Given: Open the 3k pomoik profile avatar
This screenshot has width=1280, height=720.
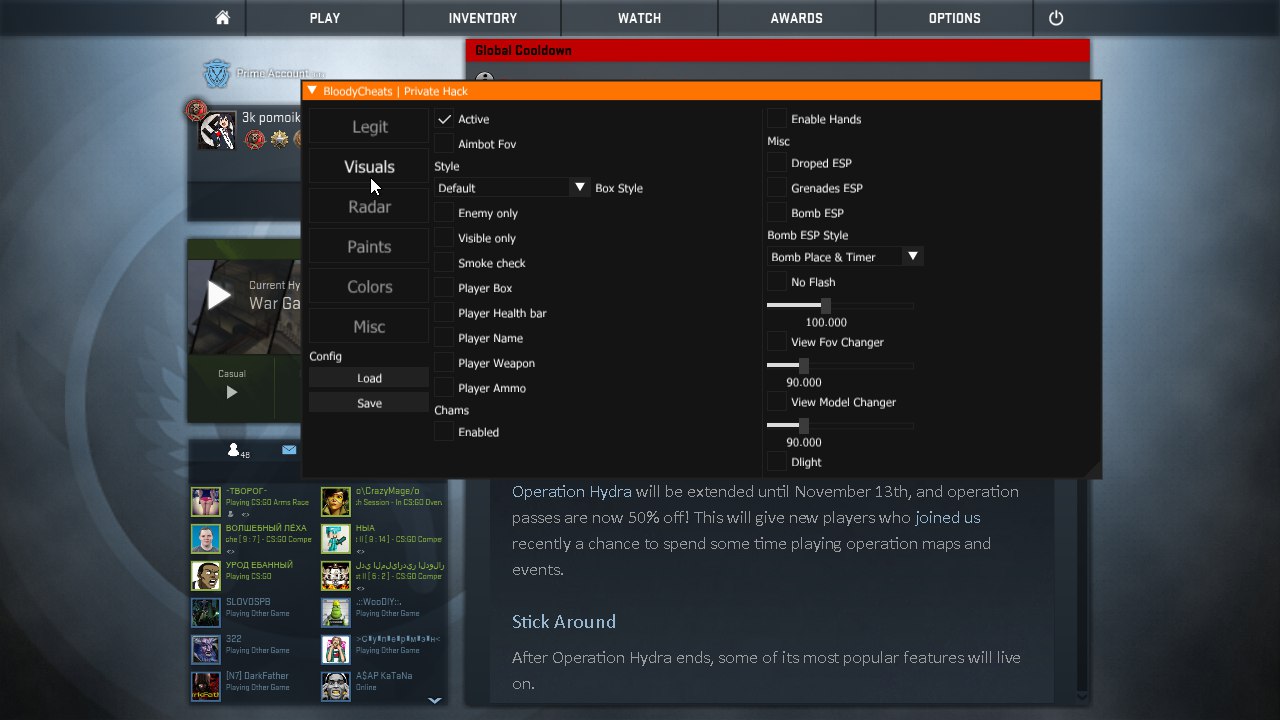Looking at the screenshot, I should (217, 130).
